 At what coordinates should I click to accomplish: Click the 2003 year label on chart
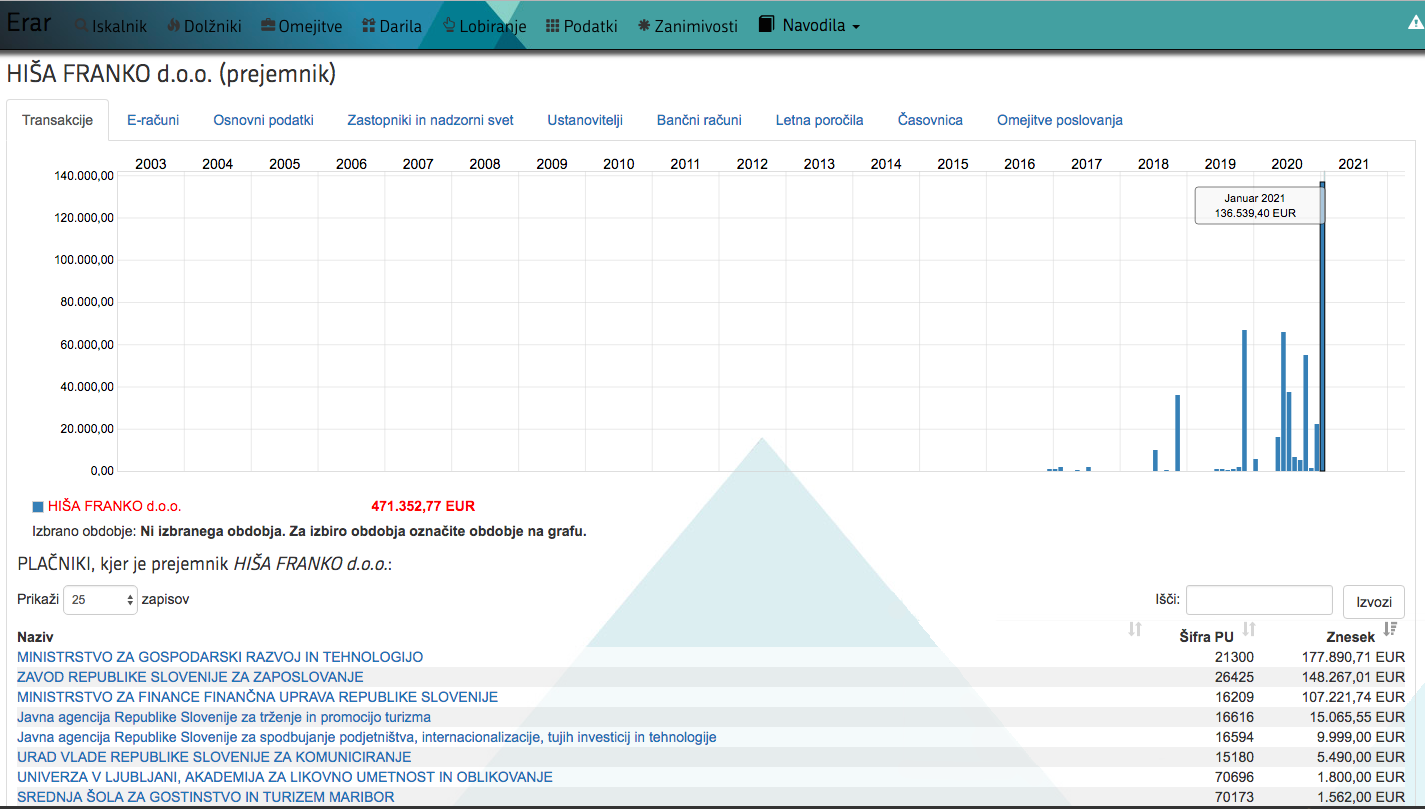(150, 164)
